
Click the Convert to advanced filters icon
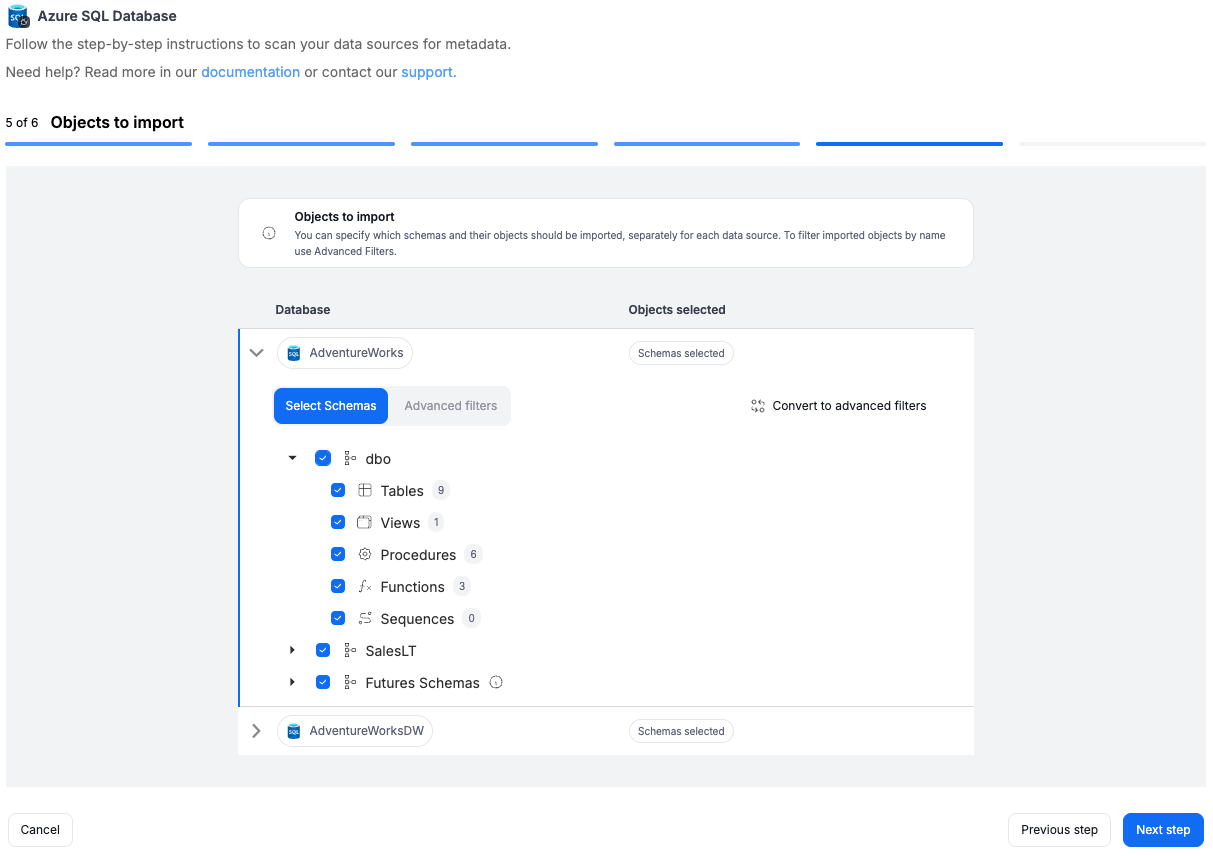click(758, 406)
